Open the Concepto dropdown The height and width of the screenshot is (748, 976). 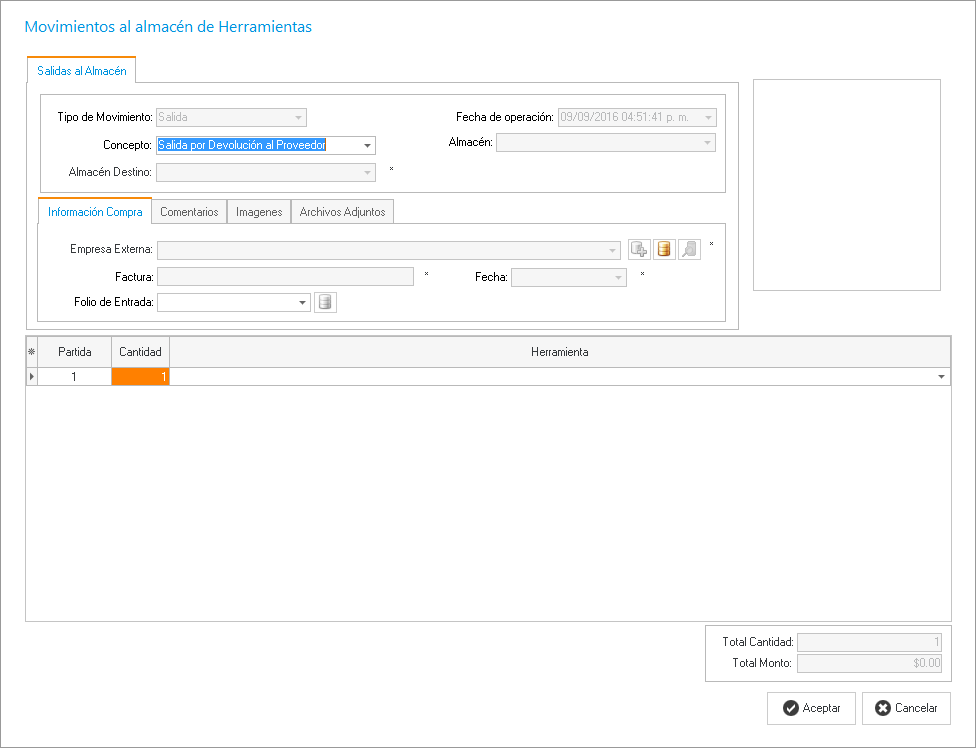click(367, 146)
